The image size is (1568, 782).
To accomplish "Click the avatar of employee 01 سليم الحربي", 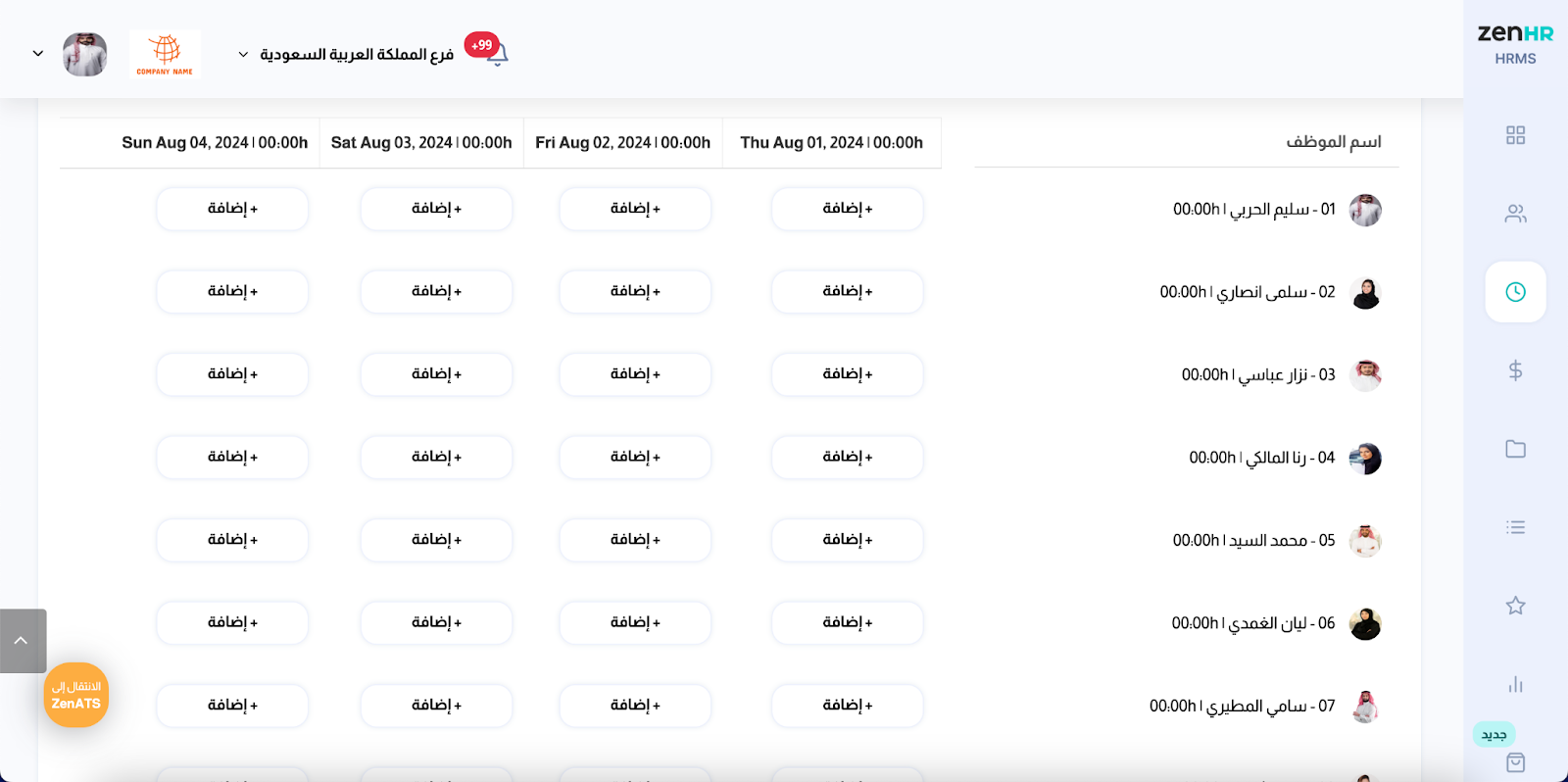I will (x=1365, y=210).
